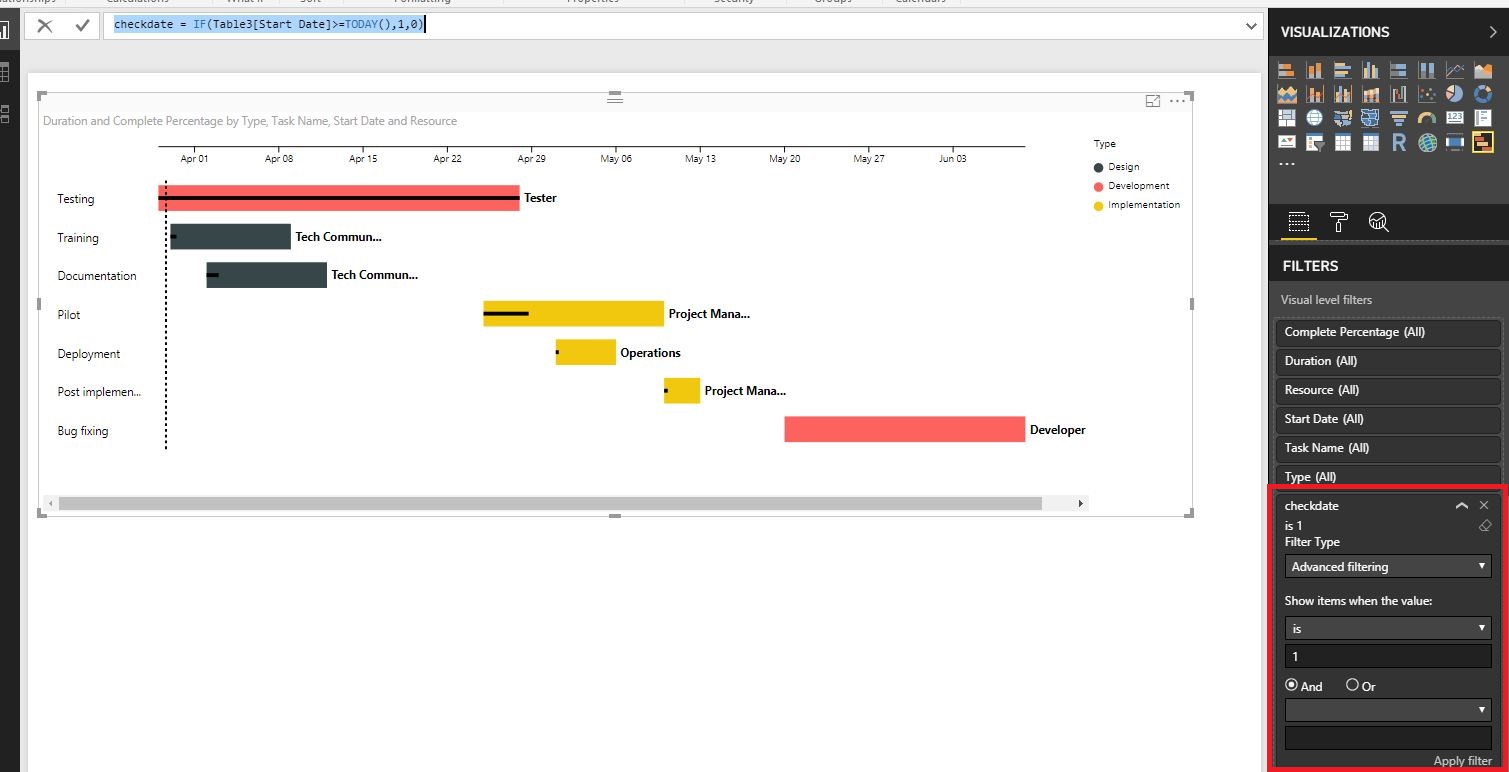The width and height of the screenshot is (1509, 772).
Task: Switch to the Fields tab in Visualizations
Action: [1298, 222]
